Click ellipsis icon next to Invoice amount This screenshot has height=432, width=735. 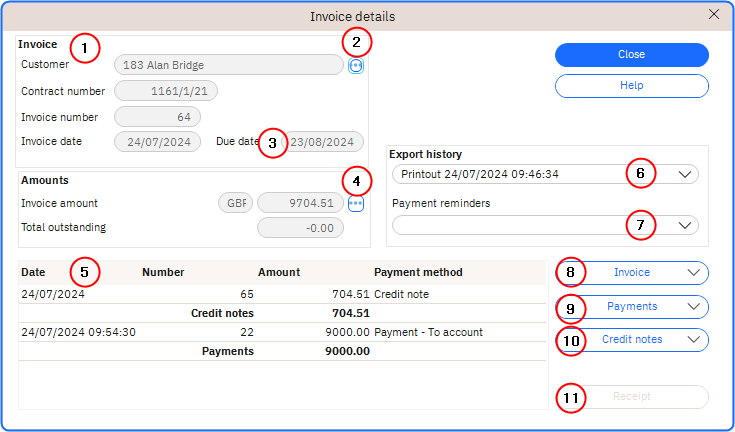(x=356, y=203)
